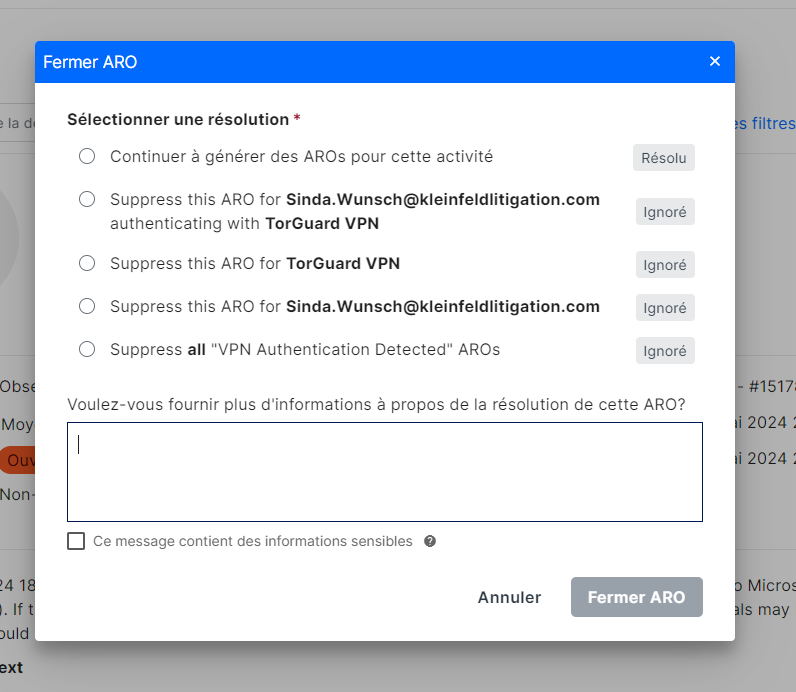
Task: Select suppress all 'VPN Authentication Detected' AROs
Action: 87,349
